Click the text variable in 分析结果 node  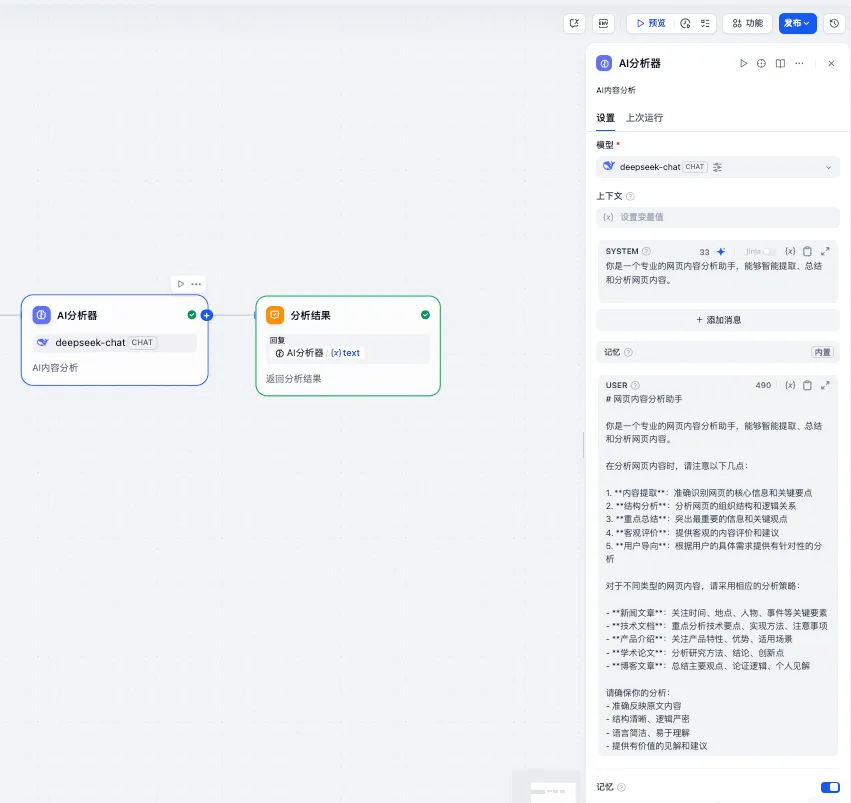click(346, 353)
